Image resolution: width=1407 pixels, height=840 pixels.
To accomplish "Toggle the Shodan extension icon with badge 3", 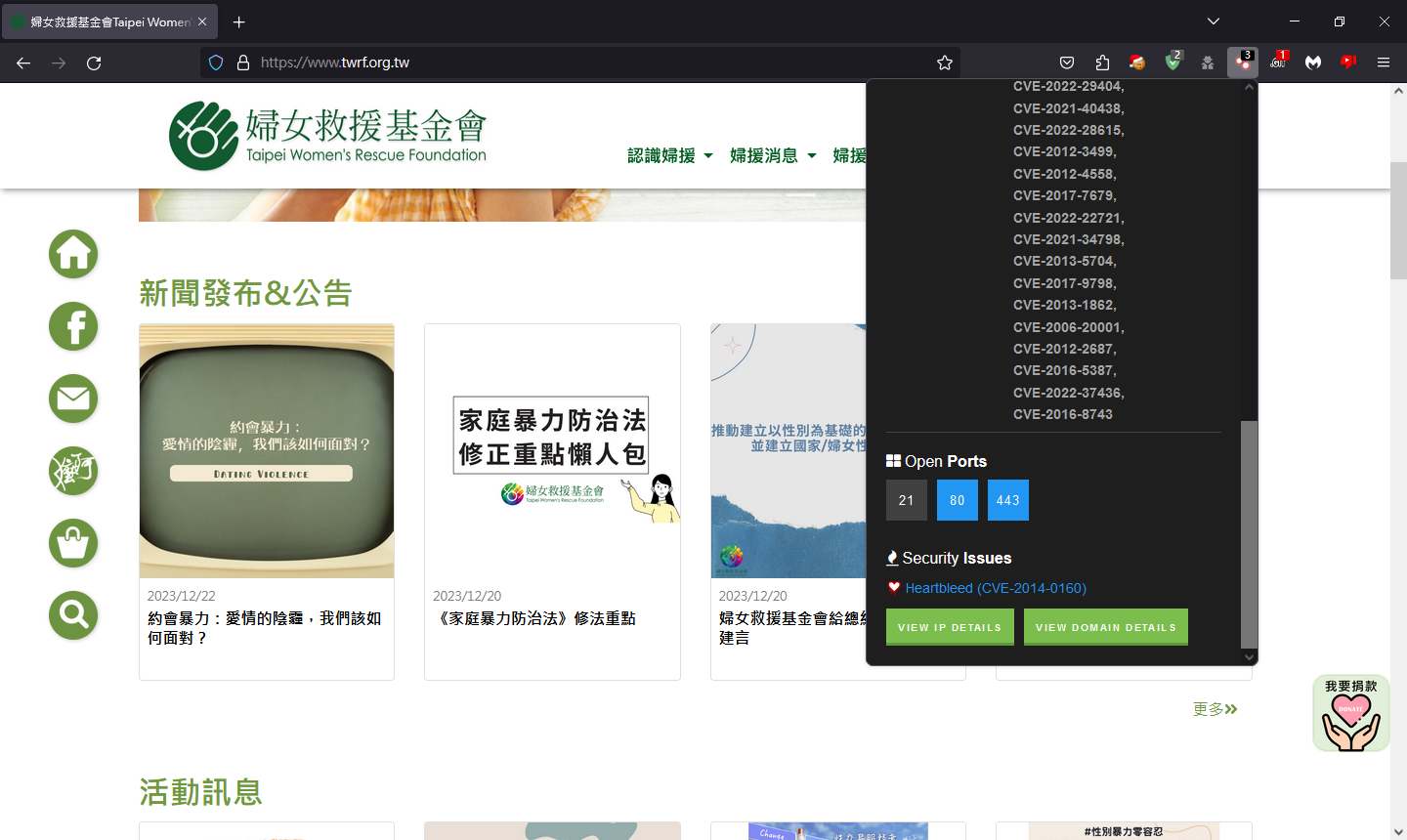I will tap(1243, 62).
